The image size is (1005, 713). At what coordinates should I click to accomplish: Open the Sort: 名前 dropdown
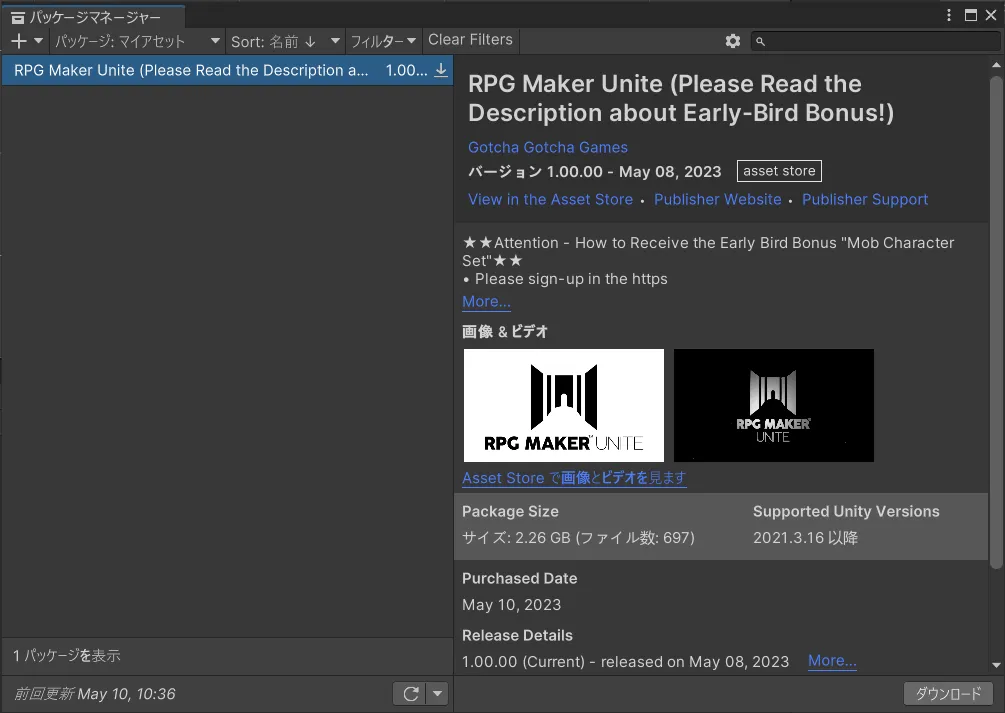click(x=283, y=41)
